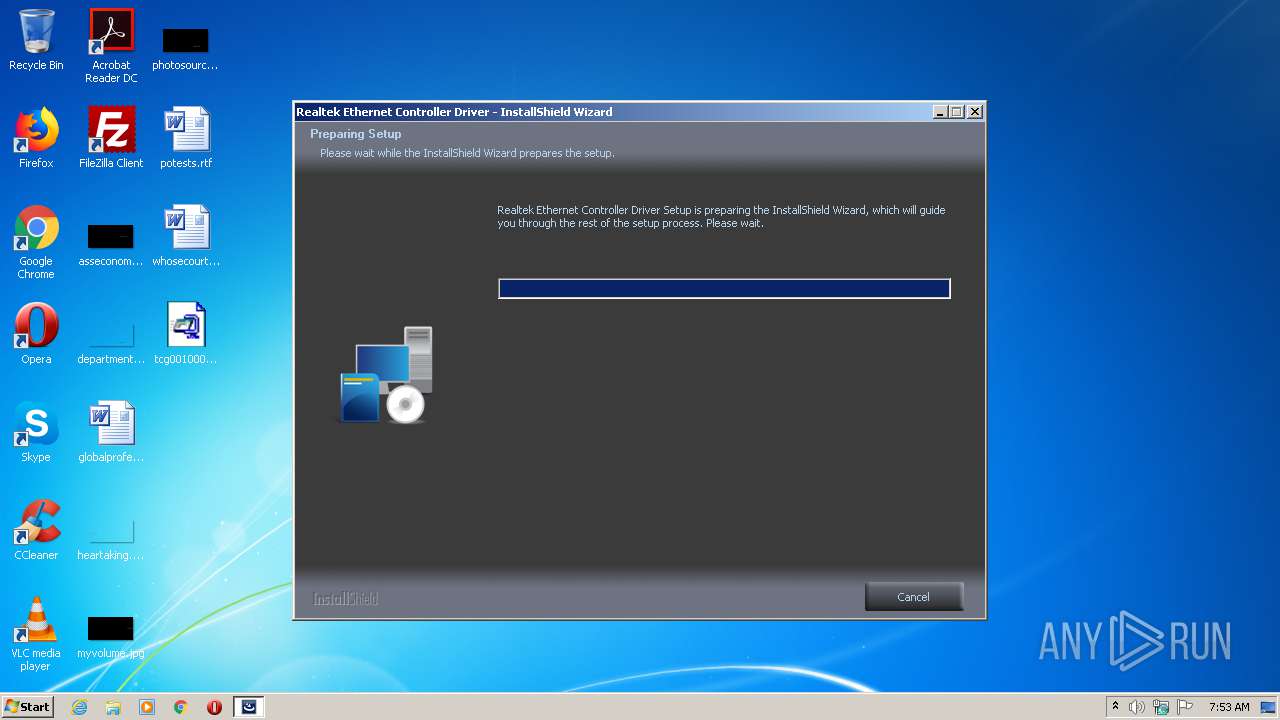Open globalprofe... Word document
Image resolution: width=1280 pixels, height=720 pixels.
pos(111,432)
